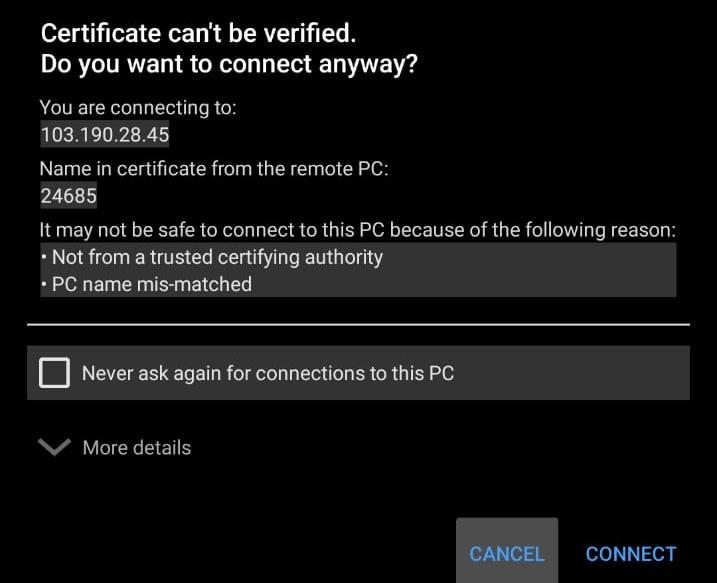
Task: Click the 'It may not be safe' warning text
Action: (x=357, y=230)
